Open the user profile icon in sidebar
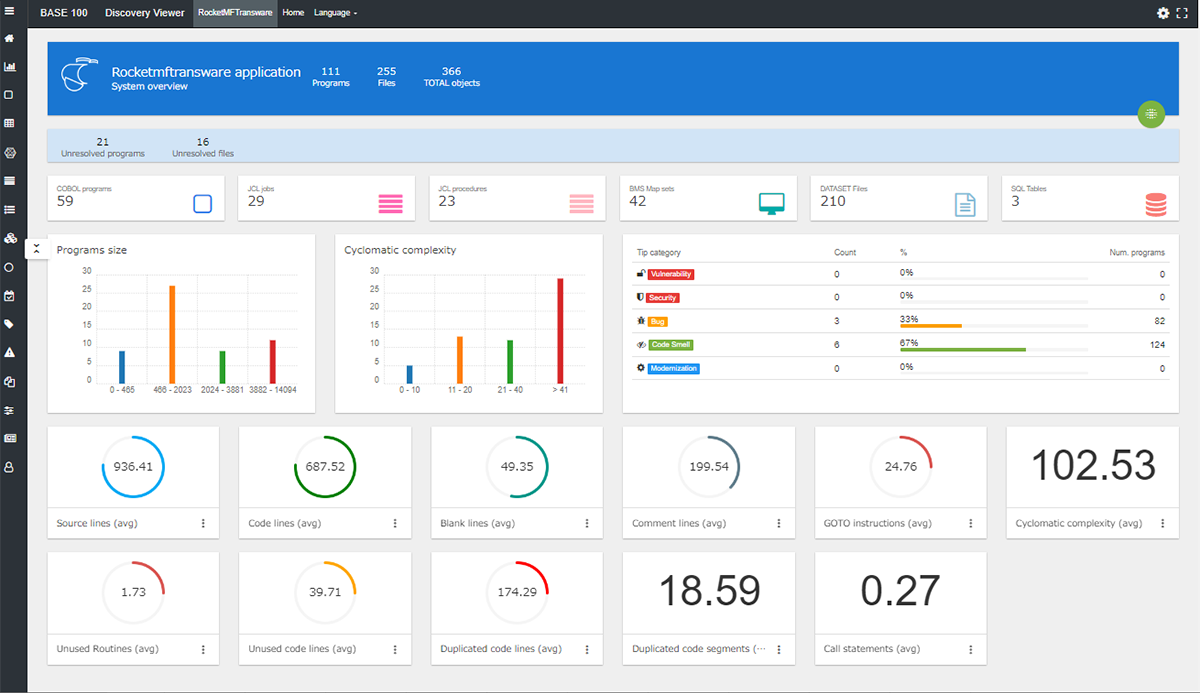The width and height of the screenshot is (1200, 693). click(x=9, y=467)
